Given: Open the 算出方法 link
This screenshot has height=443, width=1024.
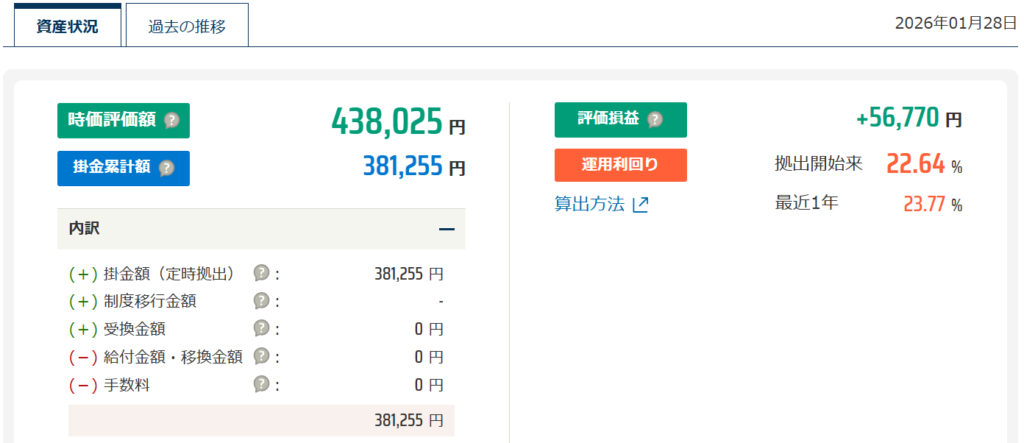Looking at the screenshot, I should tap(589, 204).
